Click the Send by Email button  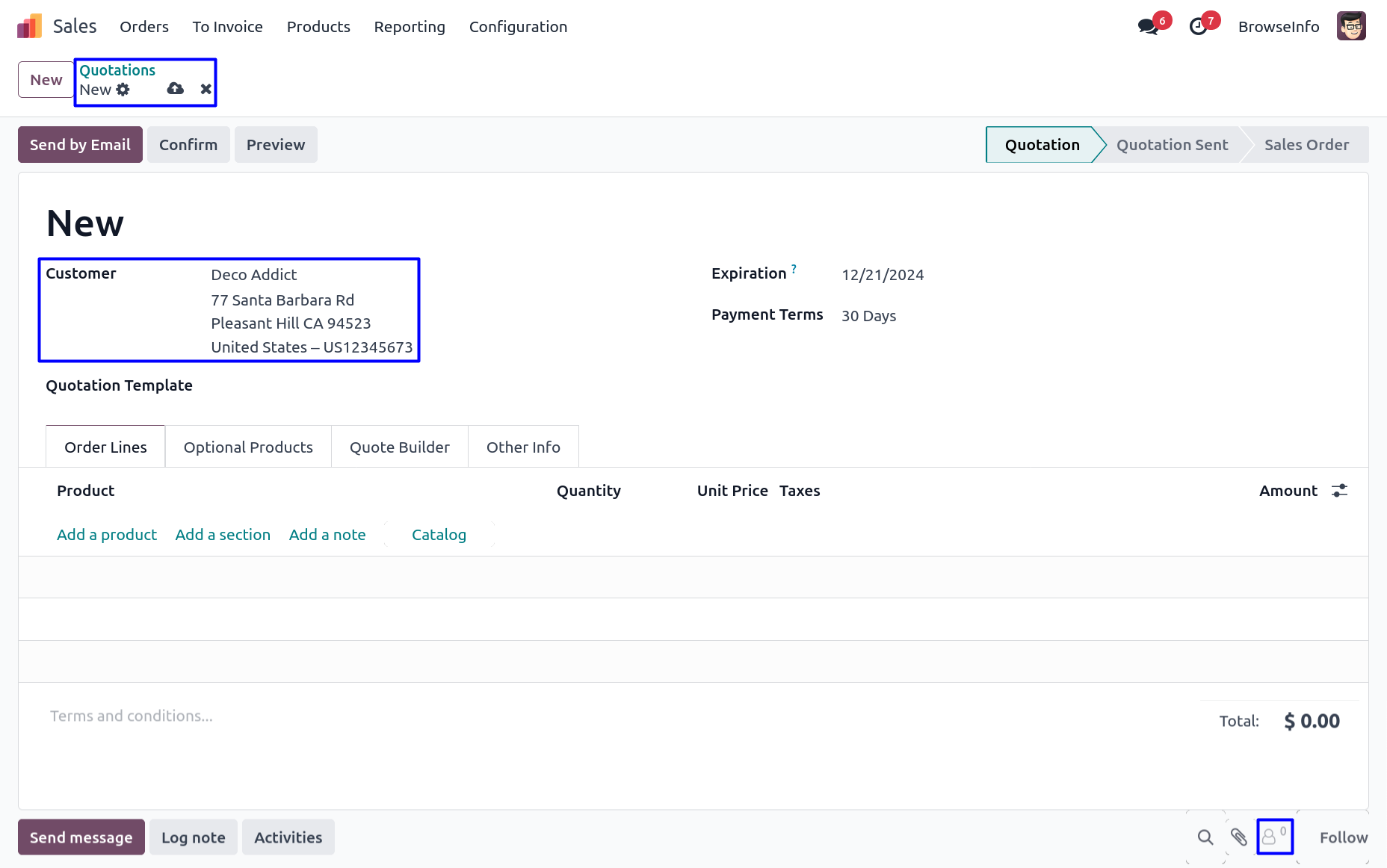pos(80,145)
